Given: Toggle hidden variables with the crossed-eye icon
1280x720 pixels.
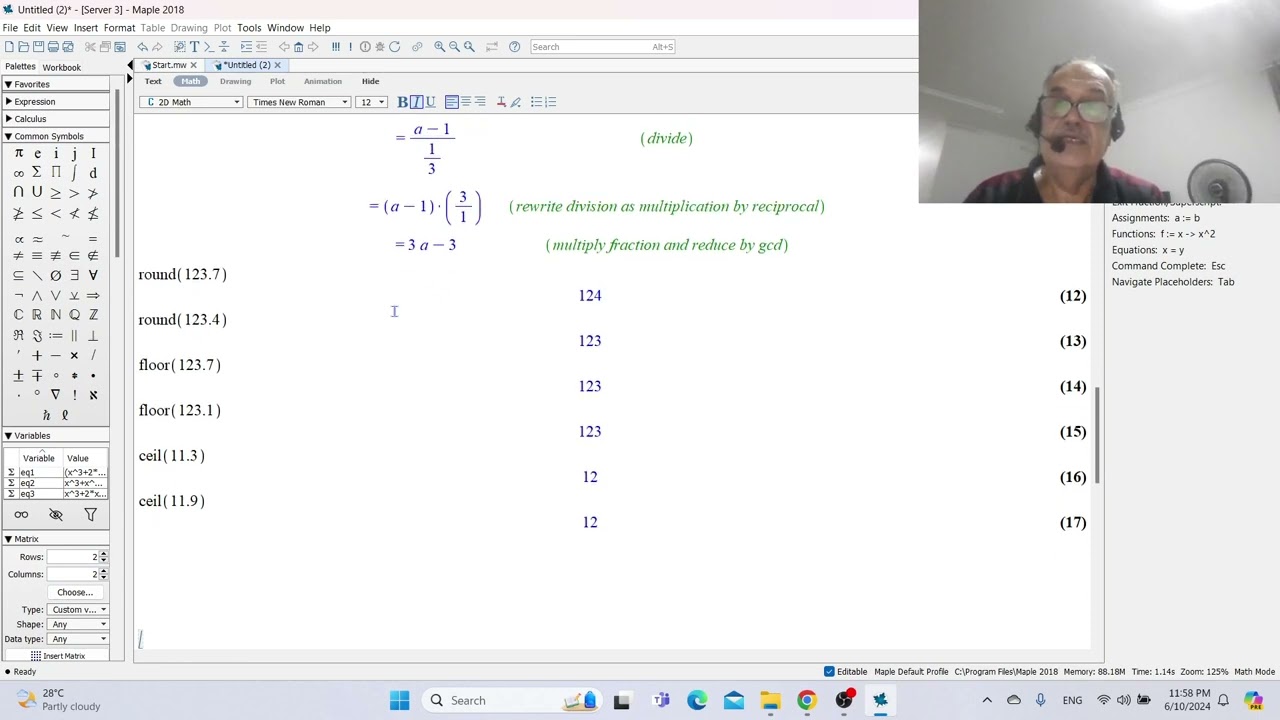Looking at the screenshot, I should coord(56,514).
